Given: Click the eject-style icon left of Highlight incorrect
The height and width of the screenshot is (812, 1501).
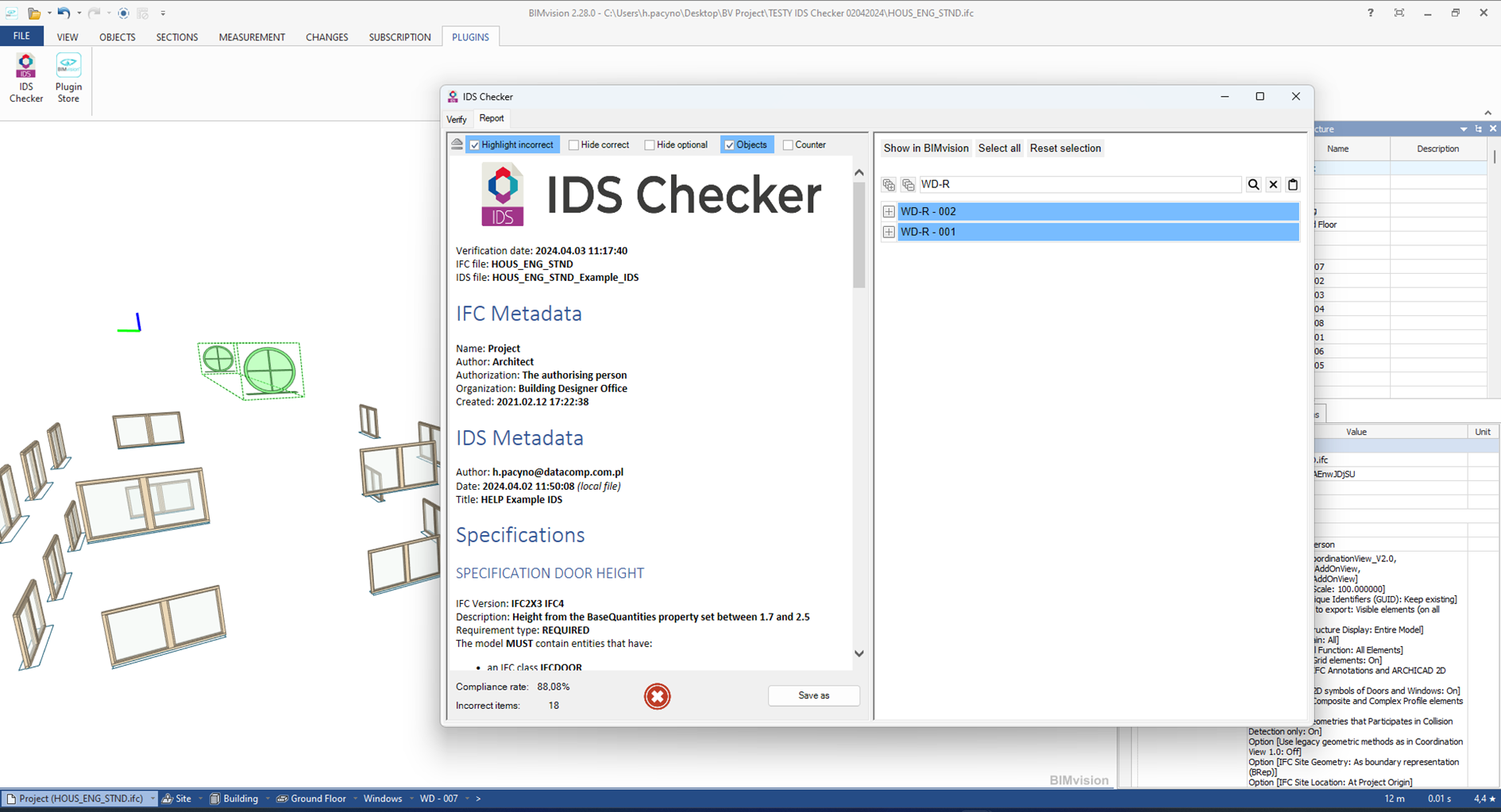Looking at the screenshot, I should 457,144.
